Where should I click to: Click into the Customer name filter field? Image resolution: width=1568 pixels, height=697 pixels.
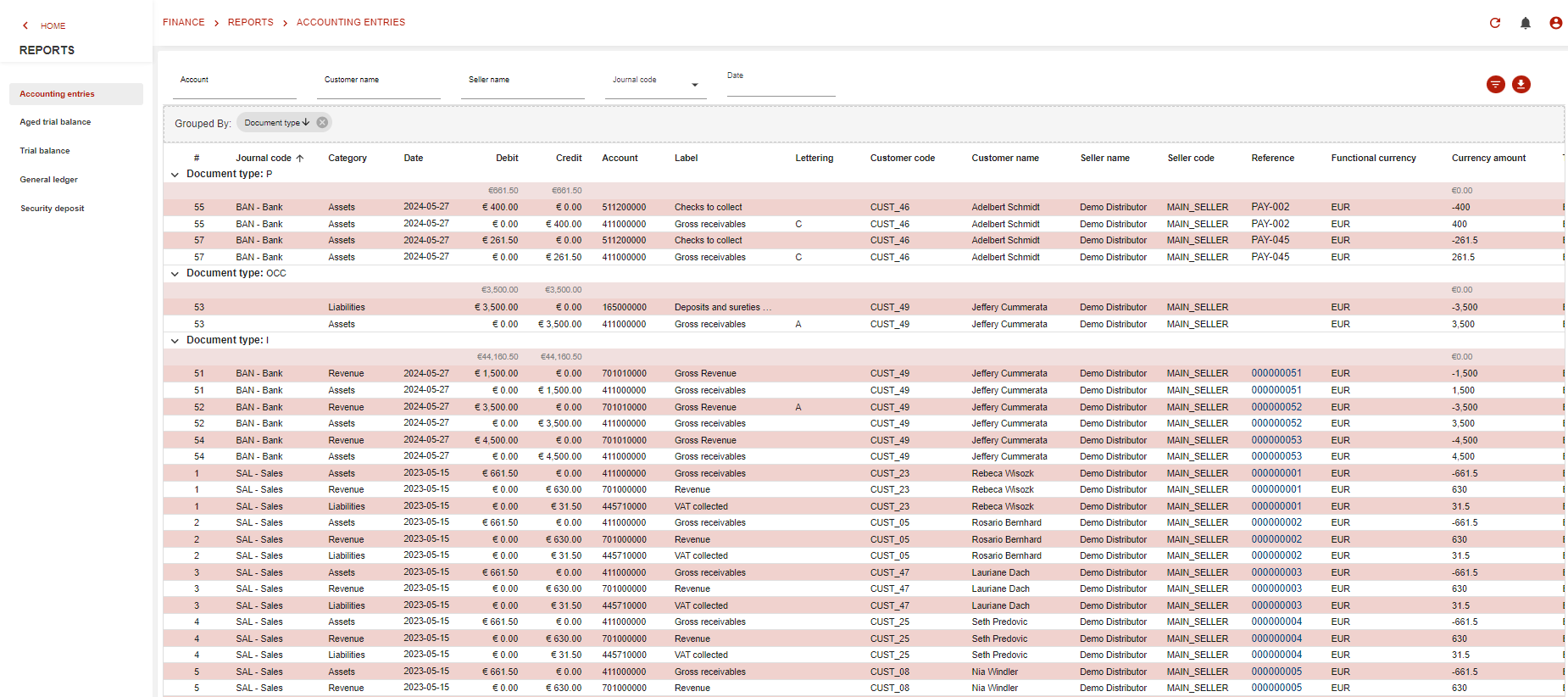(379, 83)
